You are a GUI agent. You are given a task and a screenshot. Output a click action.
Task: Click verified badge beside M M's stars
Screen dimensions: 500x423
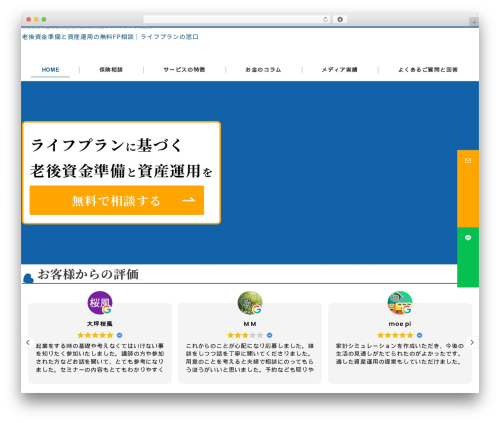[x=269, y=335]
